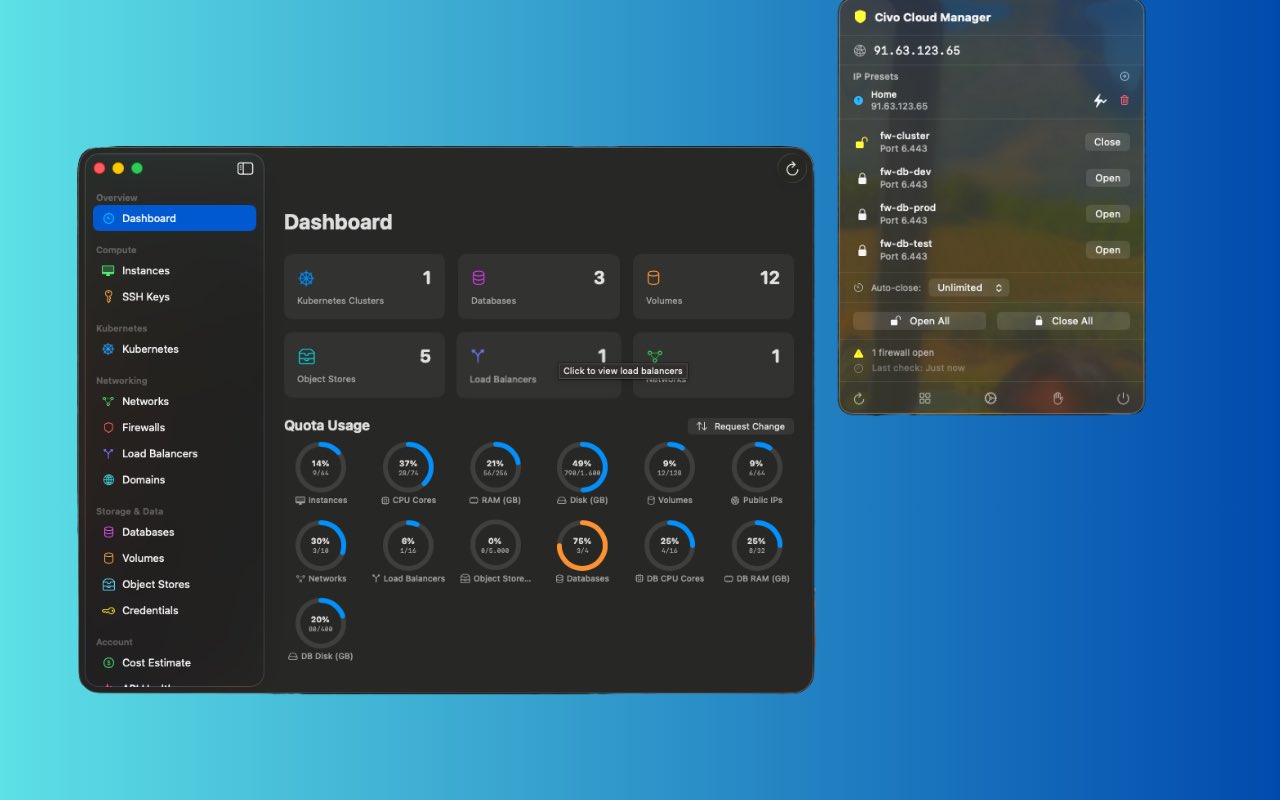Click the orange Databases 75% quota ring
Viewport: 1280px width, 800px height.
(x=582, y=545)
